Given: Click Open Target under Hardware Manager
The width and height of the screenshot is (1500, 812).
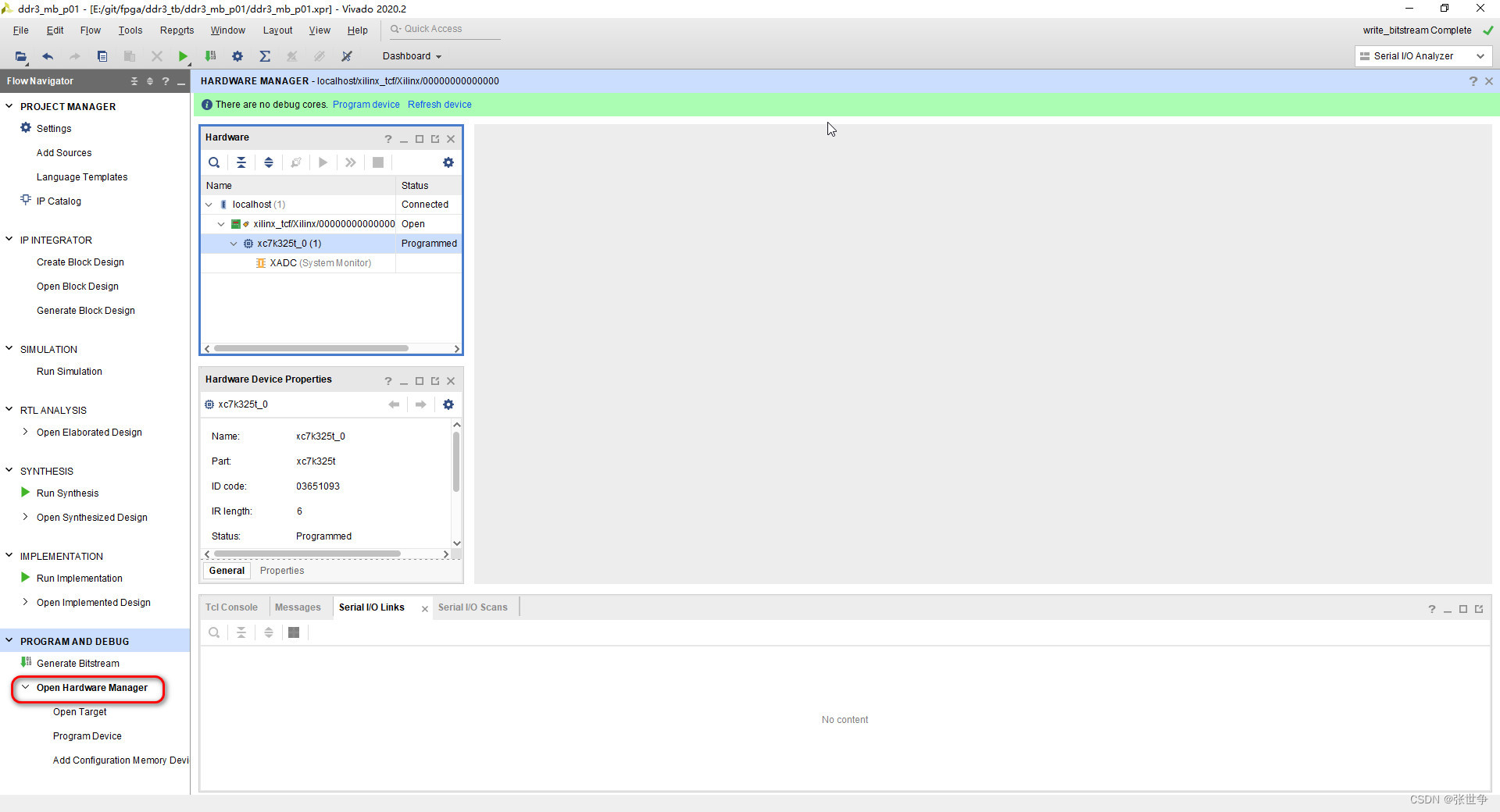Looking at the screenshot, I should coord(80,712).
